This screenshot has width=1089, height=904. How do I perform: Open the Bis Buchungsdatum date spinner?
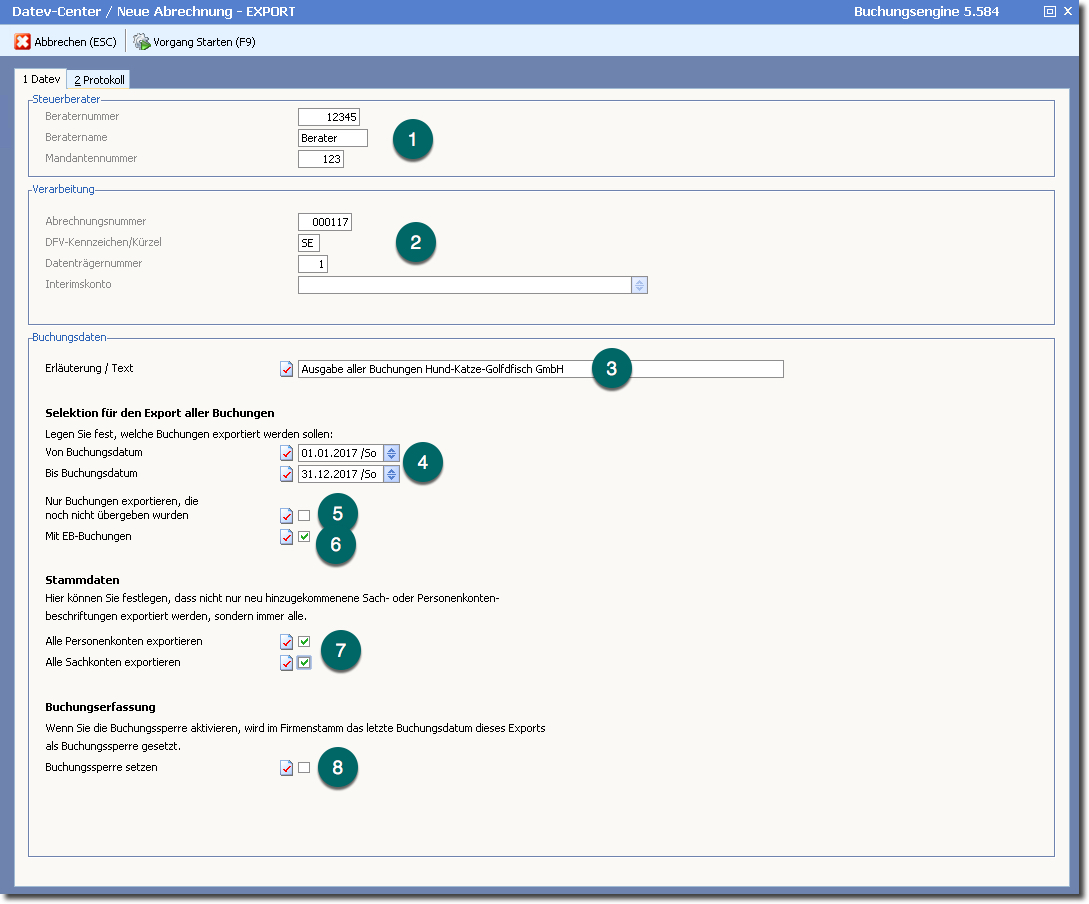(391, 474)
